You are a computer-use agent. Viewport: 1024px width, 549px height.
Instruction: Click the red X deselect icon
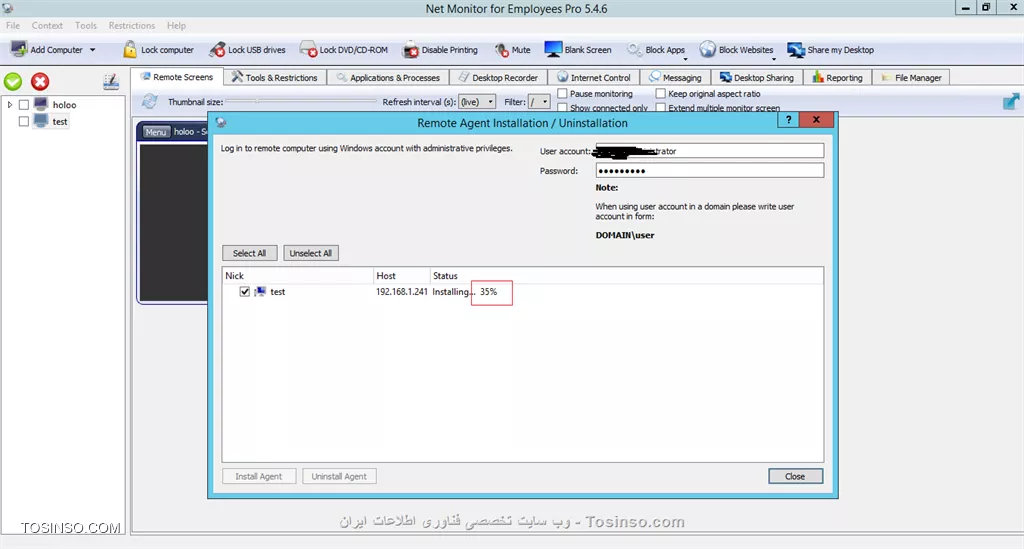[40, 82]
